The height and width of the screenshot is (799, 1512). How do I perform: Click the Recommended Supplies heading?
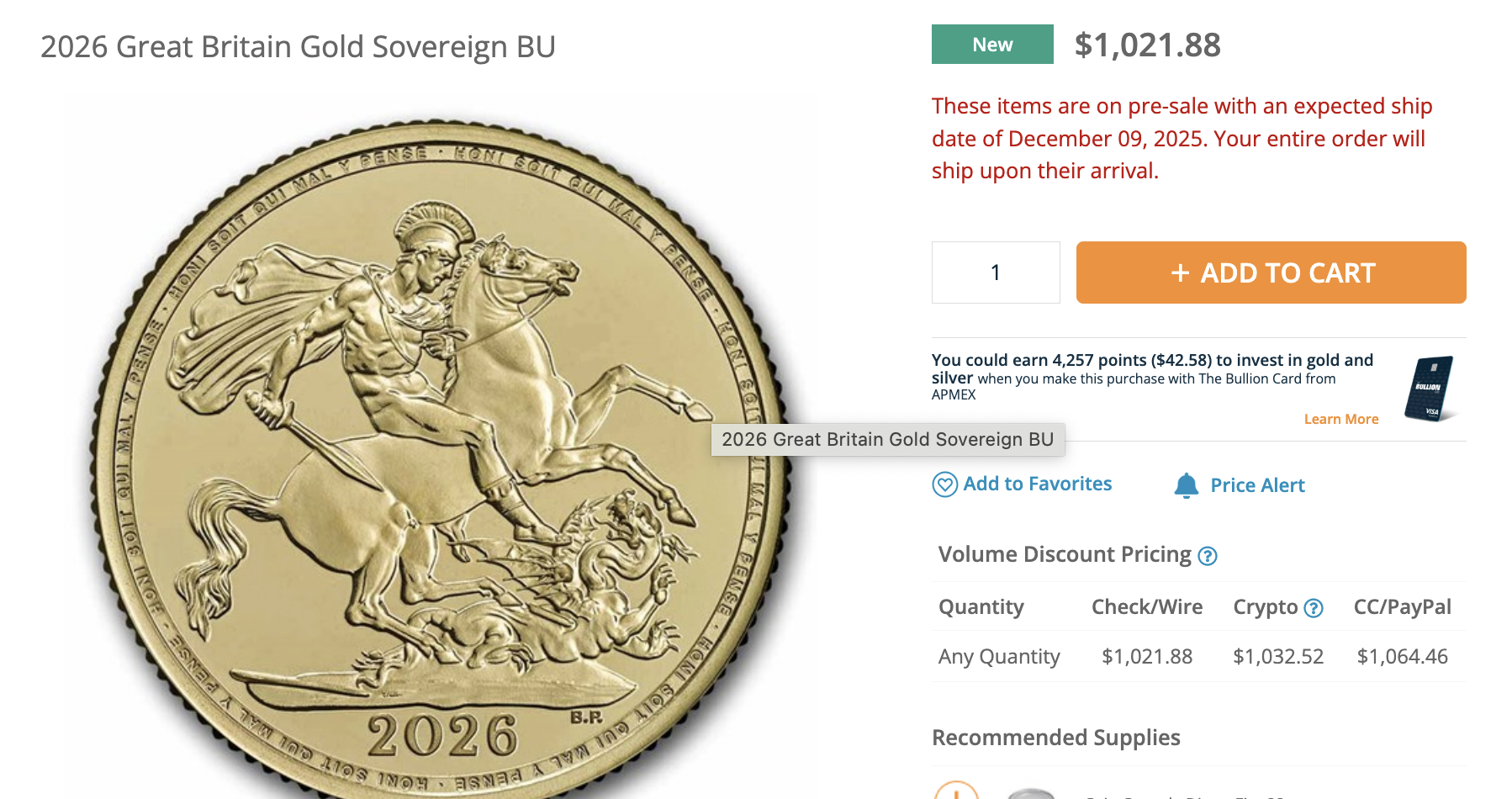(x=1056, y=738)
